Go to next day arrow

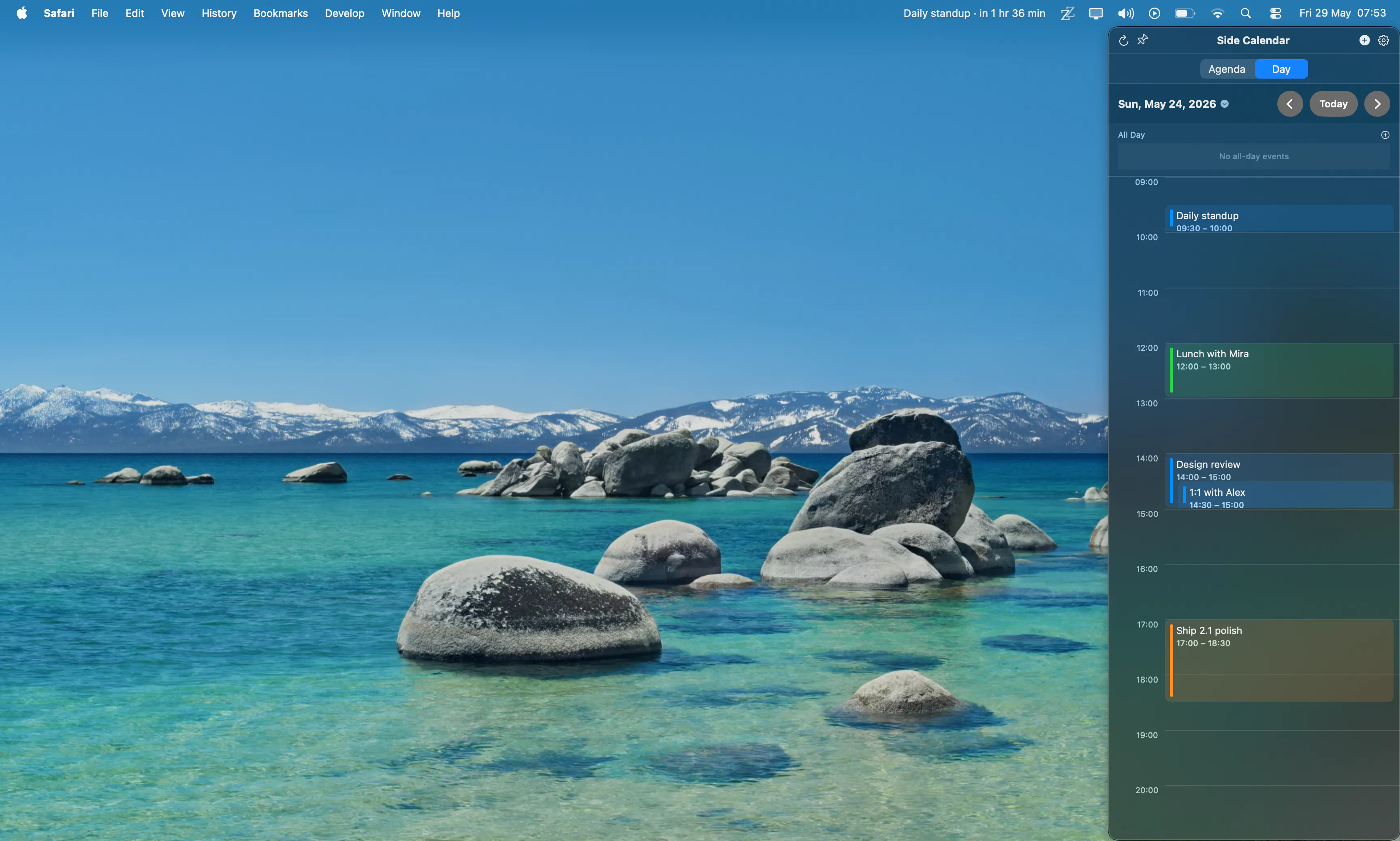pos(1377,104)
